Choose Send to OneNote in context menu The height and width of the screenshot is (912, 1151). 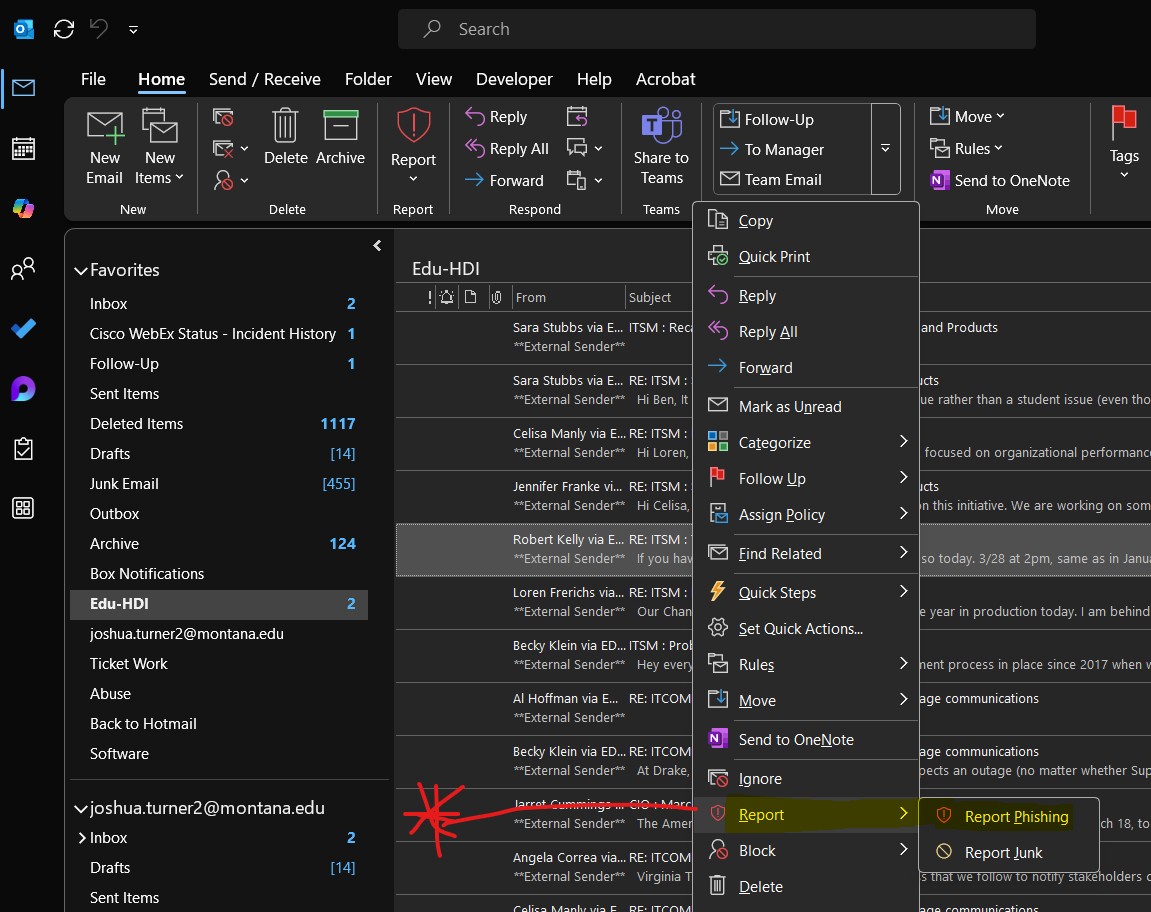(805, 739)
